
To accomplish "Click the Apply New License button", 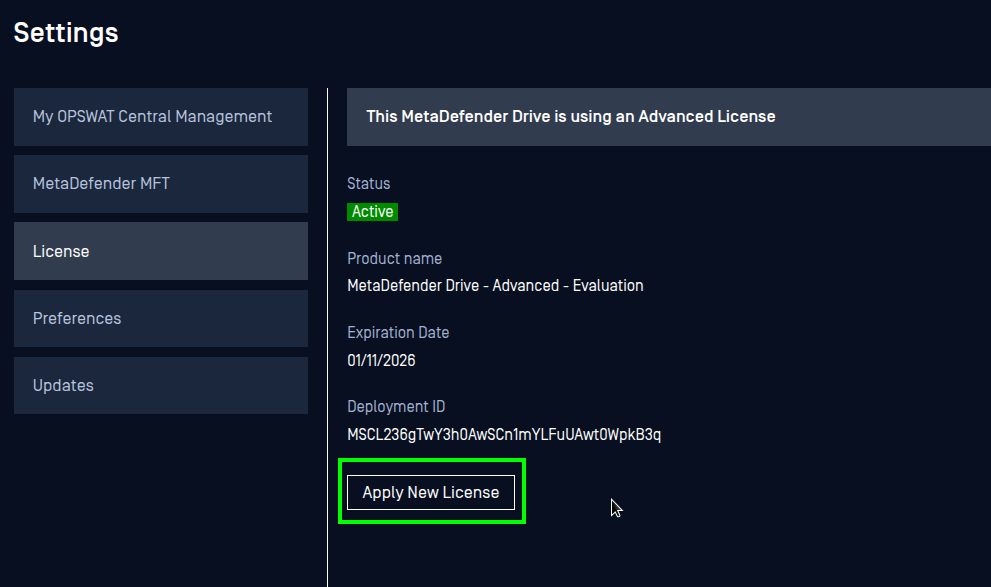I will point(430,492).
